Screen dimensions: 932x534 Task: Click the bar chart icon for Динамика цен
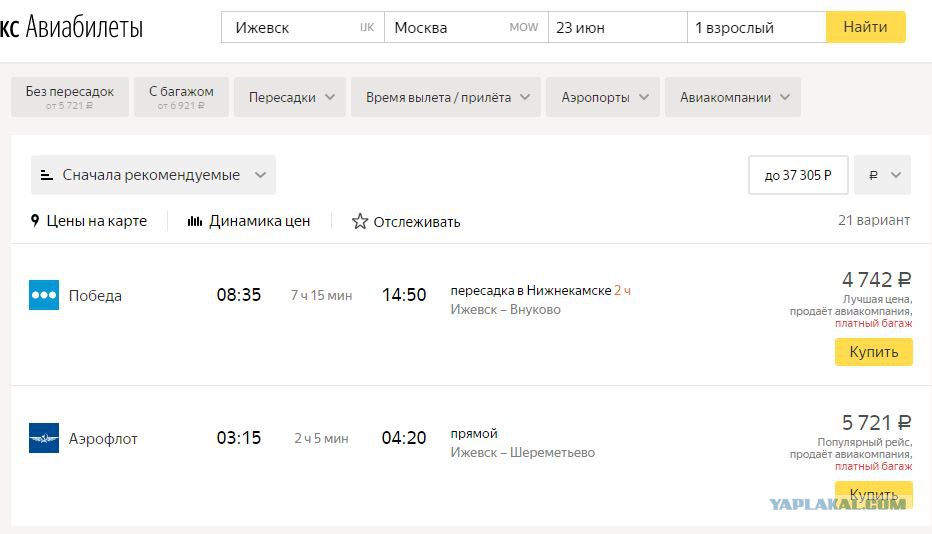click(195, 221)
